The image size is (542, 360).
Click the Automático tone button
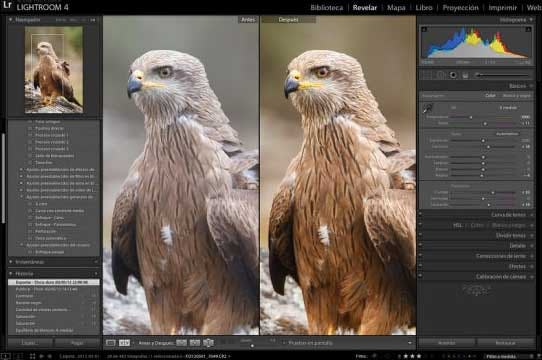tap(507, 134)
